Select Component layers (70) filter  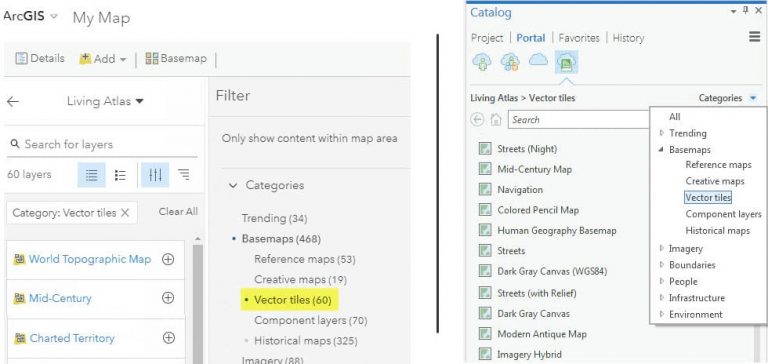click(x=311, y=320)
